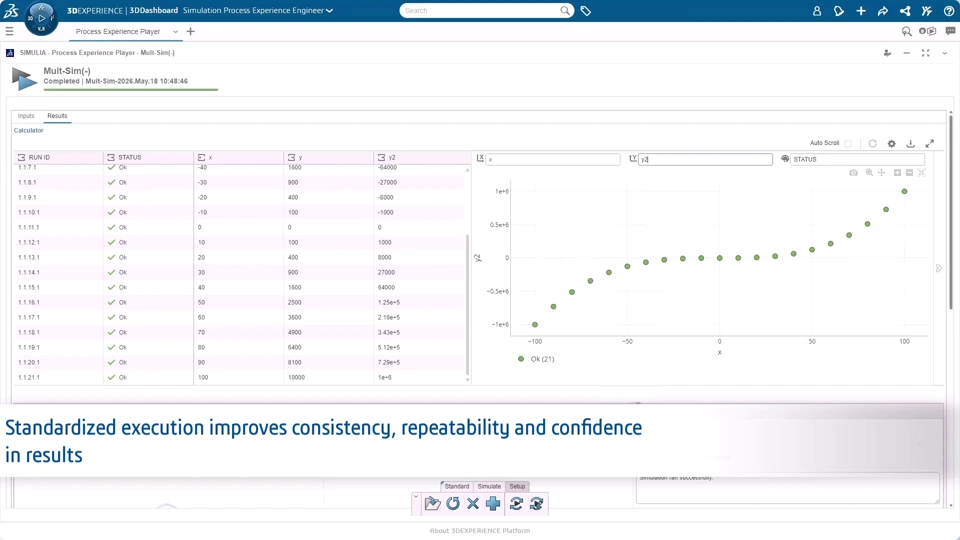This screenshot has height=540, width=960.
Task: Expand the right side panel arrow of chart
Action: pos(939,268)
